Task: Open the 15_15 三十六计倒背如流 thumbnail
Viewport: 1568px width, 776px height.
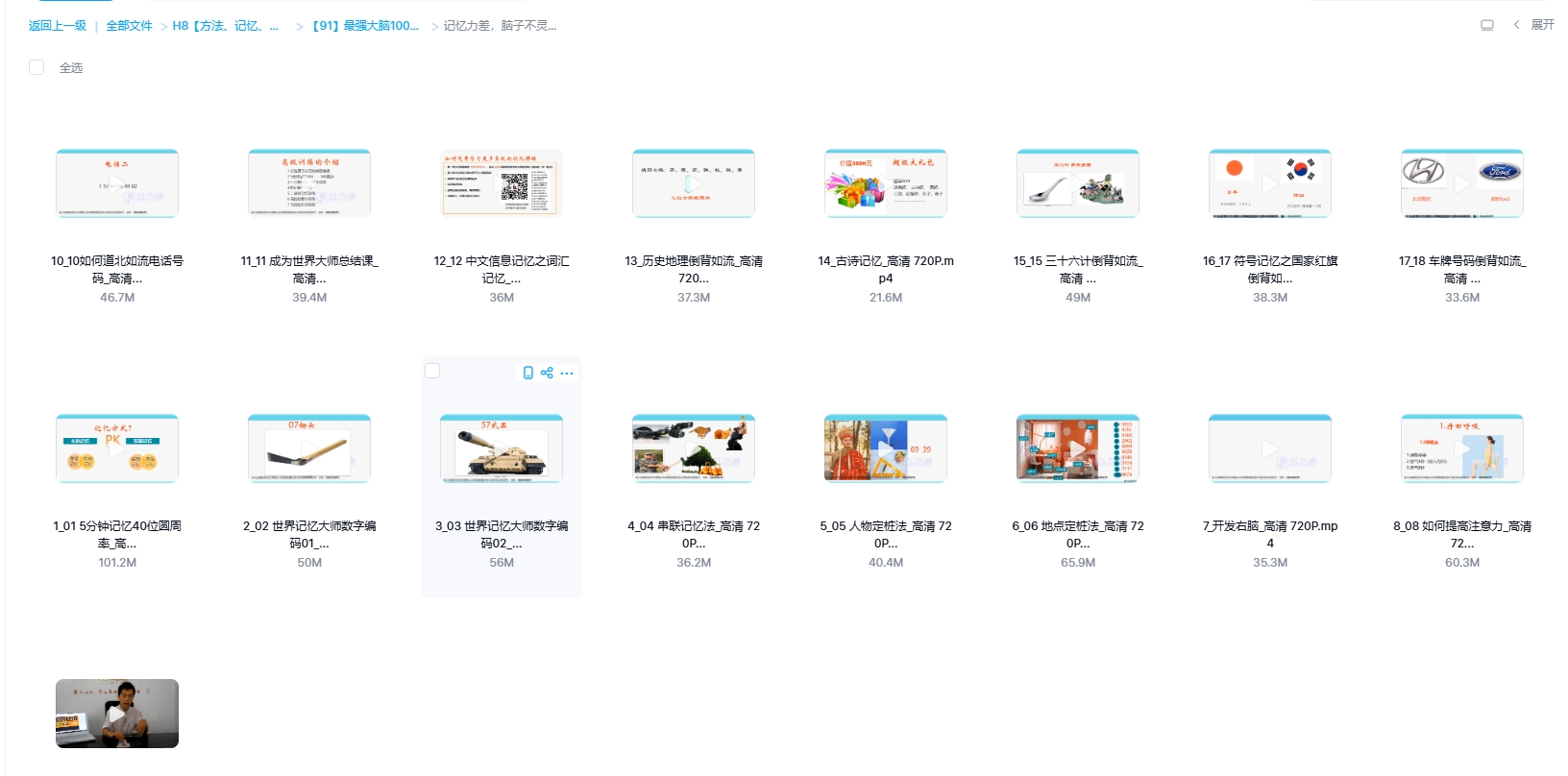Action: [1078, 183]
